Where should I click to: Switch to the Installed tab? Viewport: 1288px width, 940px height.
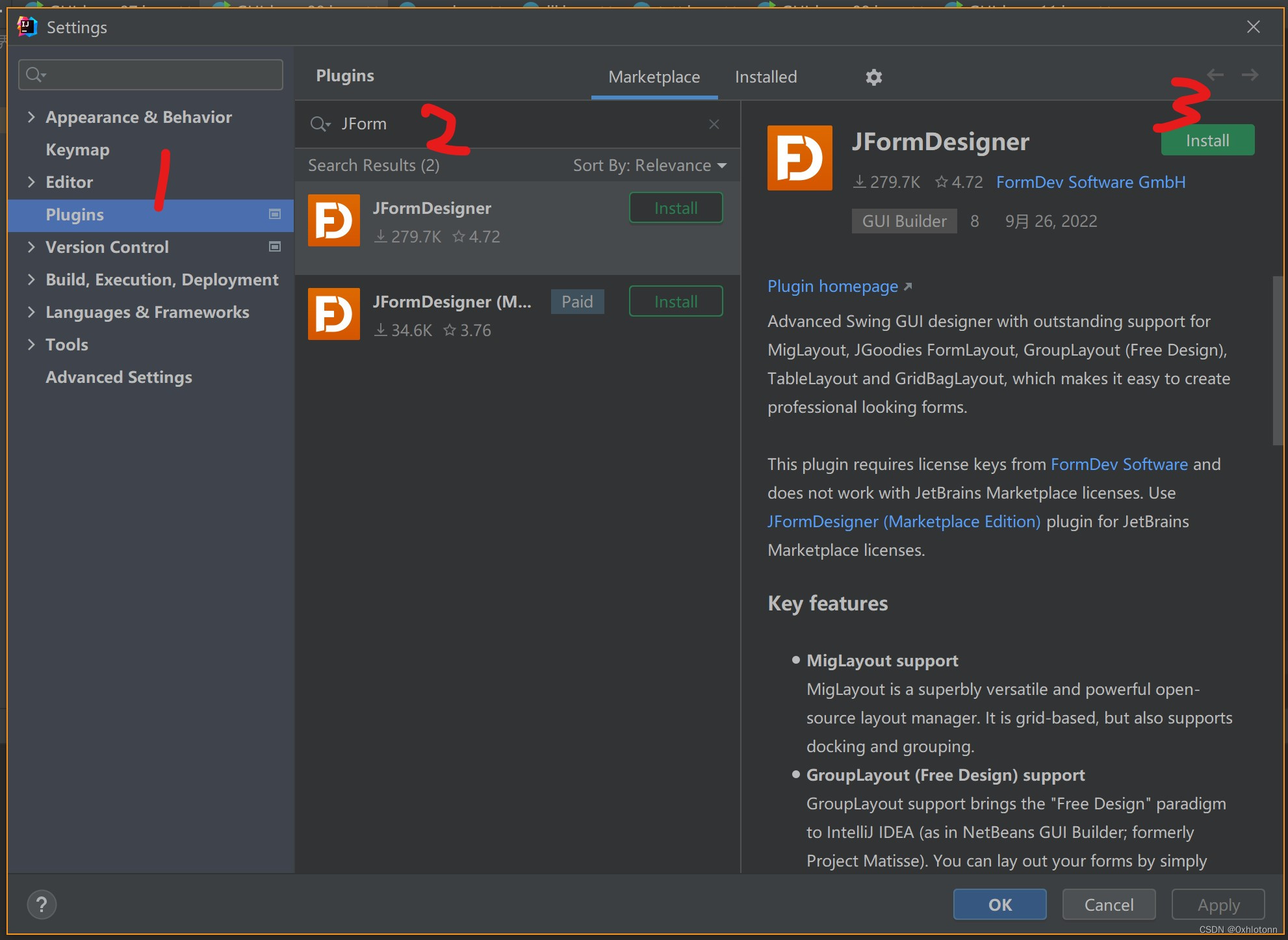pyautogui.click(x=766, y=77)
